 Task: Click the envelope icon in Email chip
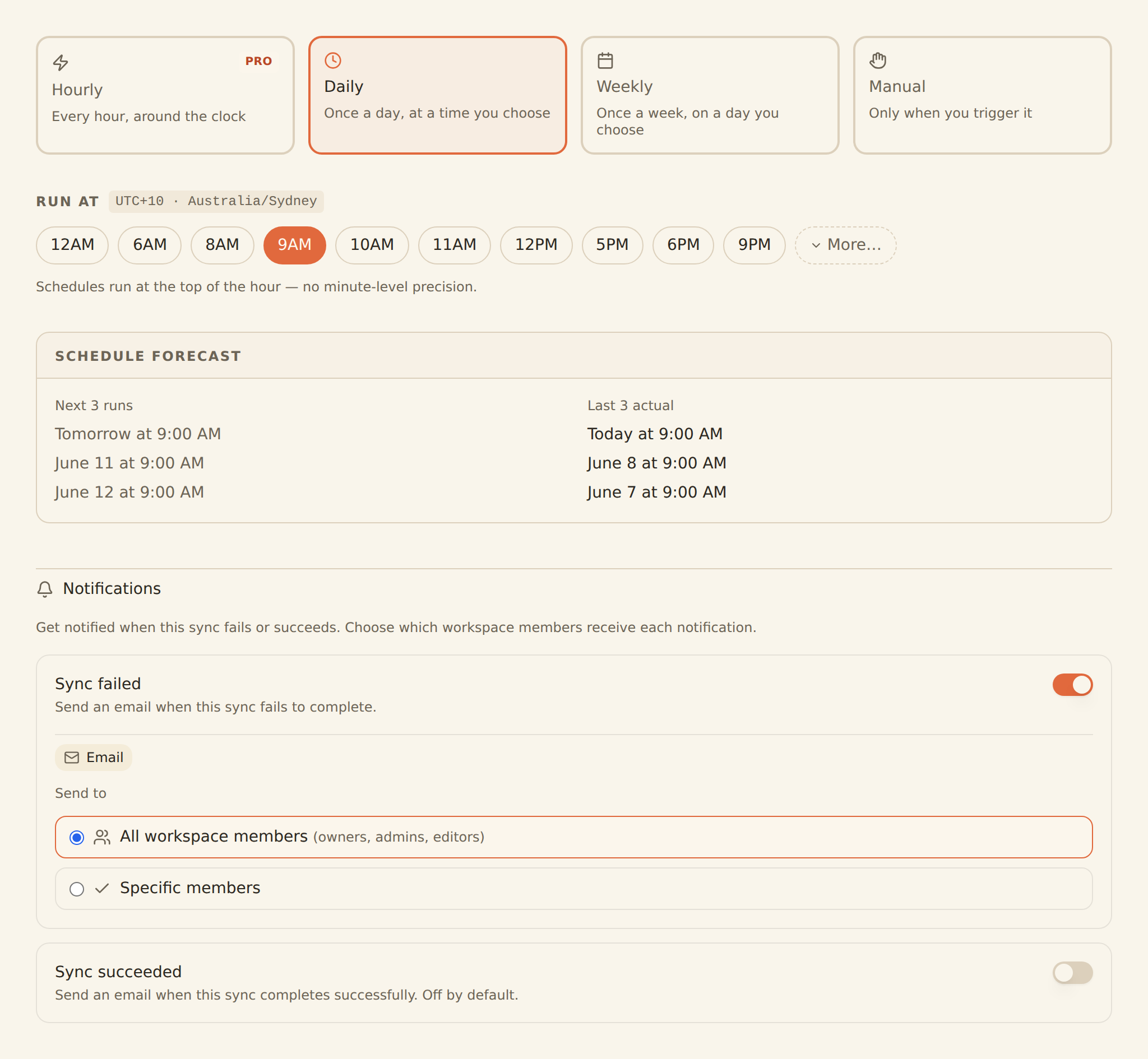72,758
